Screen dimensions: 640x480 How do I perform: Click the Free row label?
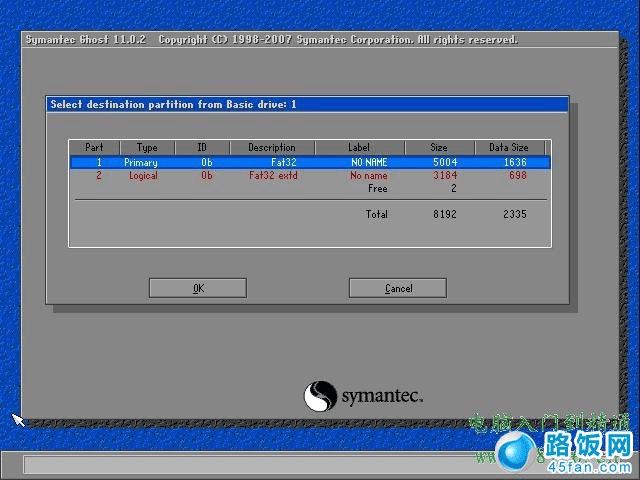pos(378,189)
